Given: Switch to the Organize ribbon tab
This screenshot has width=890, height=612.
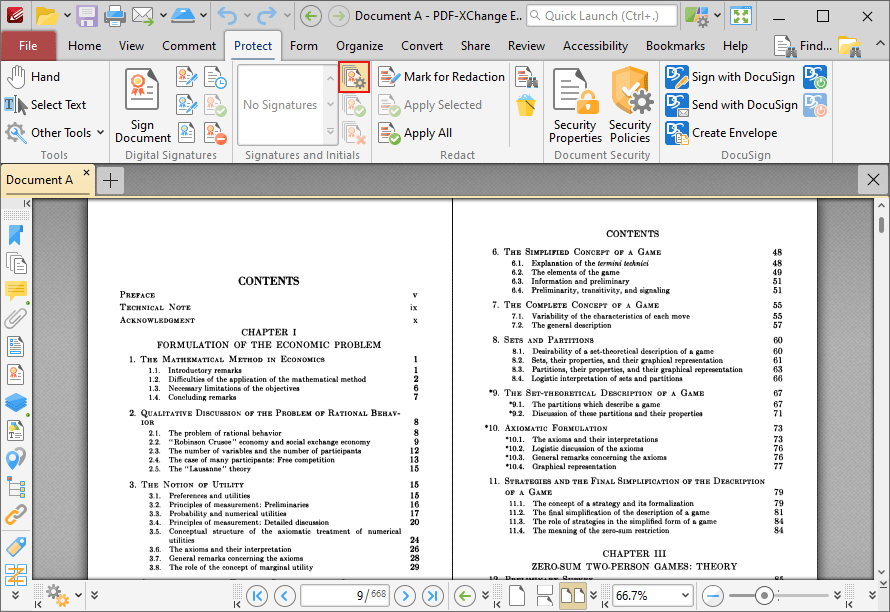Looking at the screenshot, I should [359, 46].
